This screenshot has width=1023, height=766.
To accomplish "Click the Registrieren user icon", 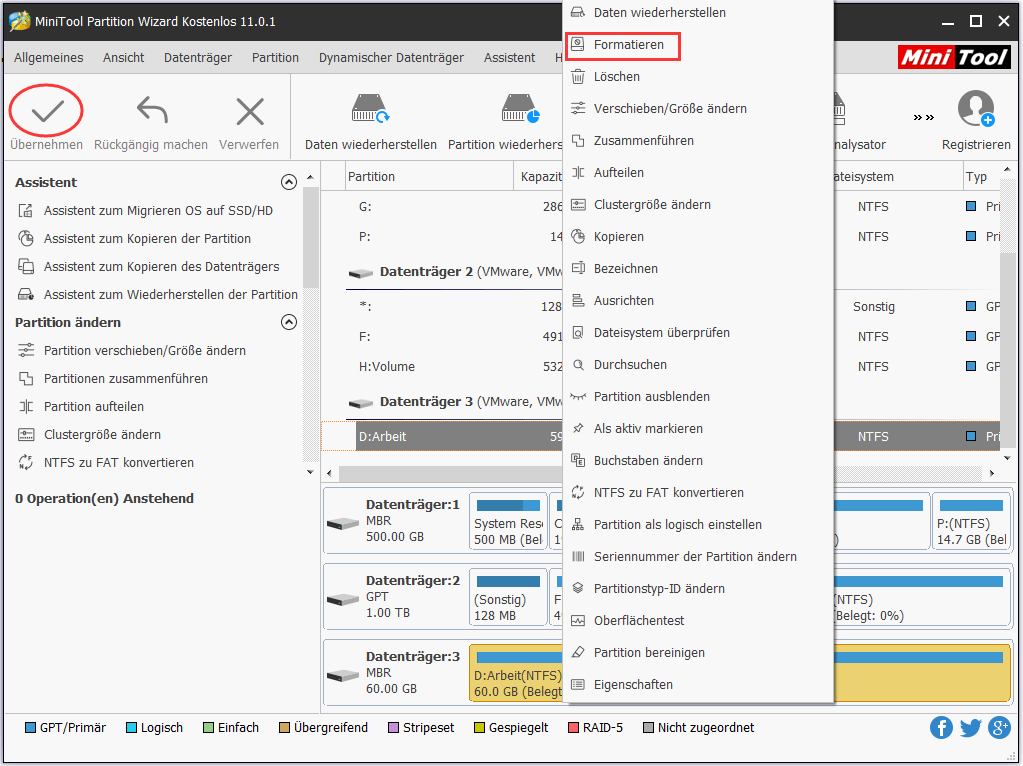I will tap(975, 110).
